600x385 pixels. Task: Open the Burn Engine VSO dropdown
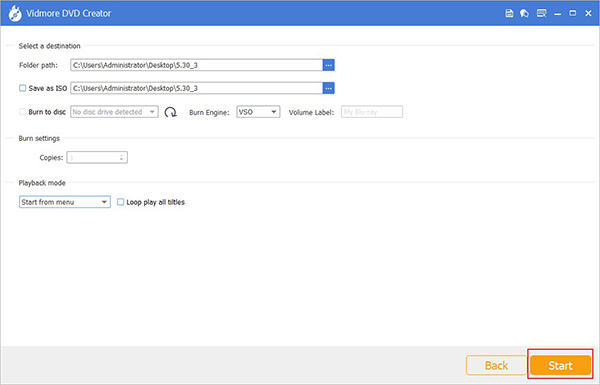(258, 112)
